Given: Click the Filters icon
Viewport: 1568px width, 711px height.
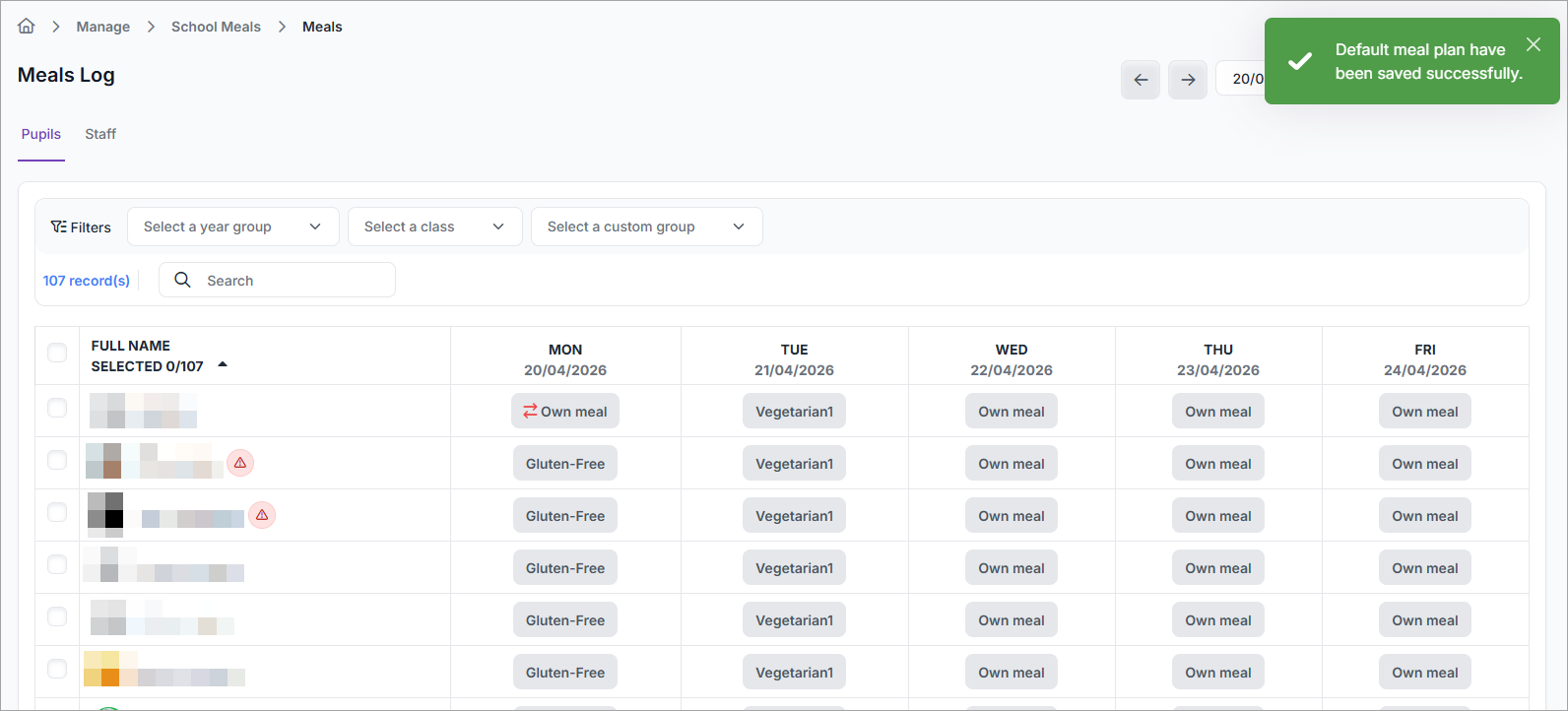Looking at the screenshot, I should coord(59,227).
